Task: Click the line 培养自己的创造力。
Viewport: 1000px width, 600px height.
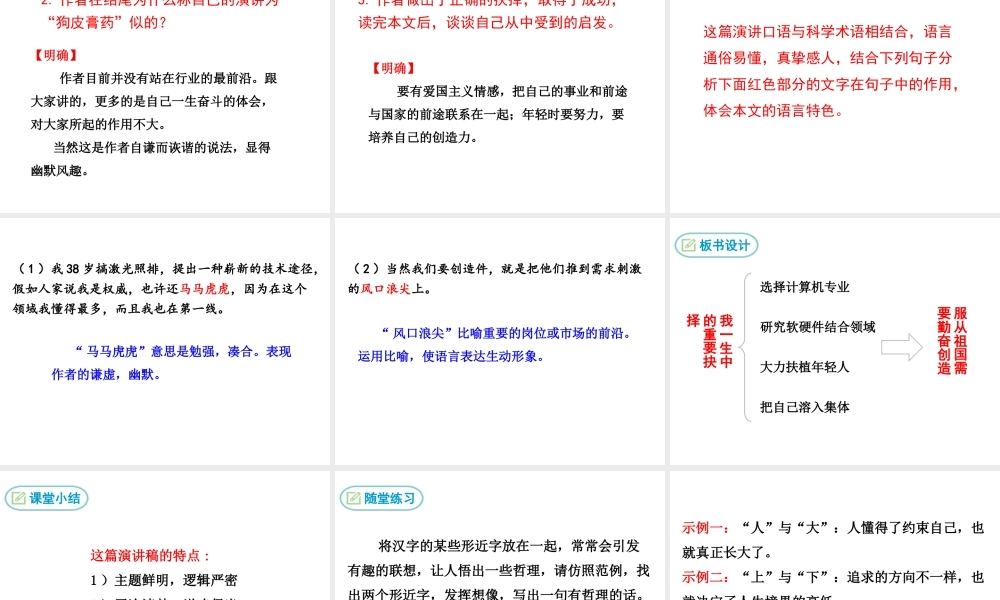Action: 423,137
